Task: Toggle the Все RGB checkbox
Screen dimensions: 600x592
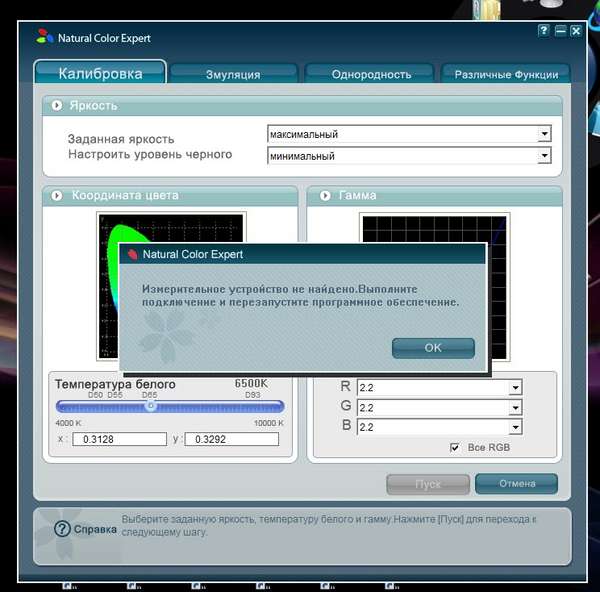Action: point(454,447)
